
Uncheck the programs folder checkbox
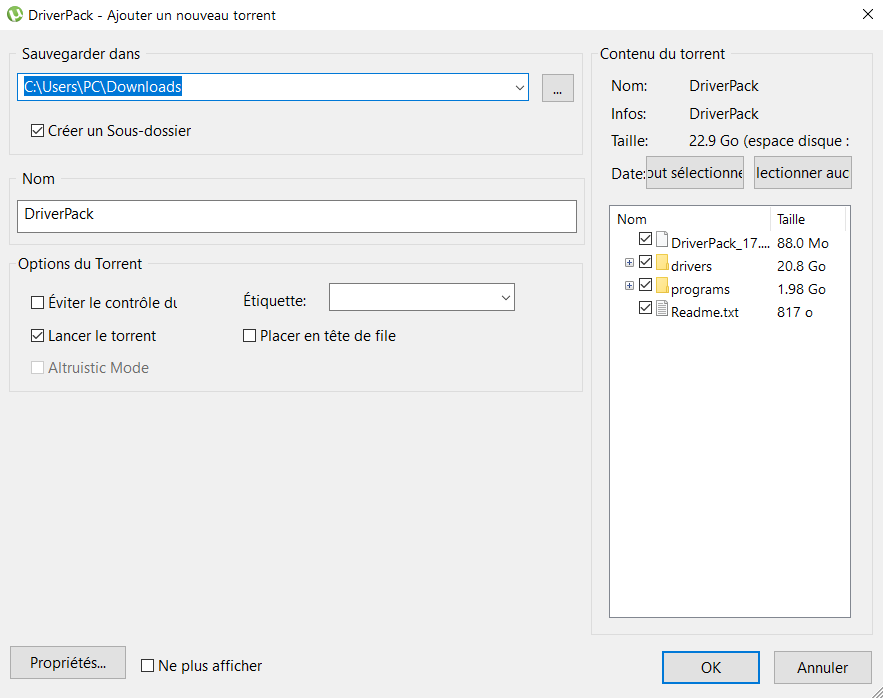(645, 285)
